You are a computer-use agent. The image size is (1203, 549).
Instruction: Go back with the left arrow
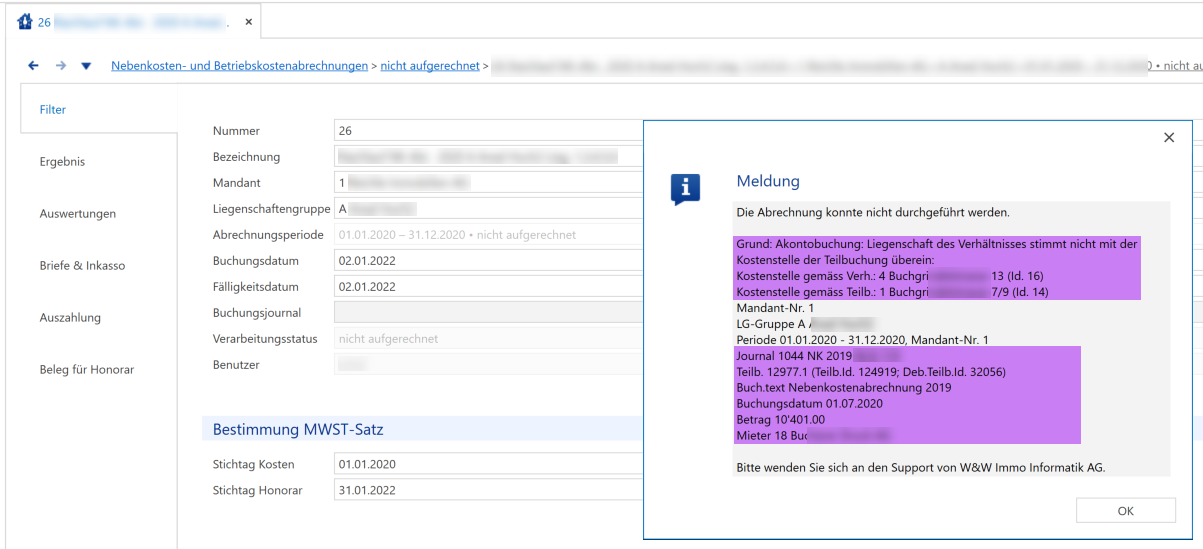click(33, 66)
